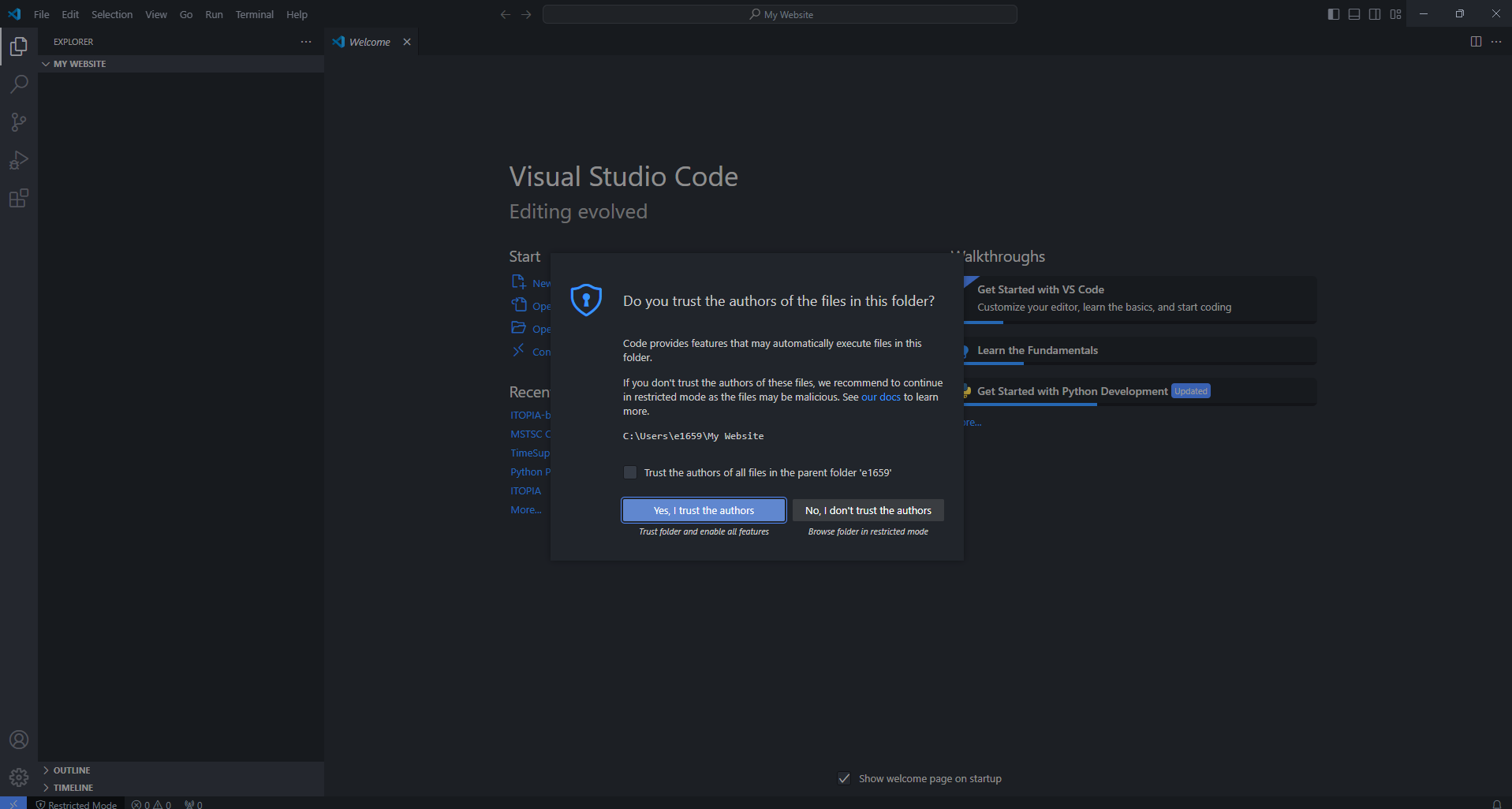Open editor More Actions ellipsis
Image resolution: width=1512 pixels, height=809 pixels.
click(x=1496, y=42)
